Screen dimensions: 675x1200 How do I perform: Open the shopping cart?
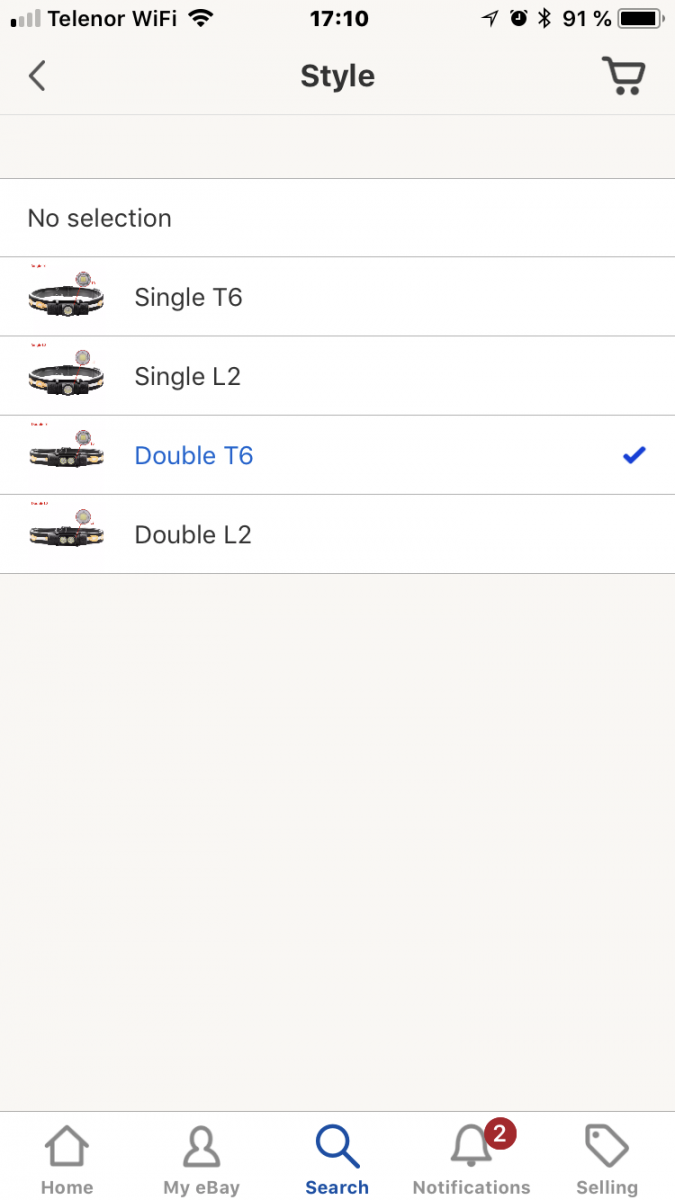pyautogui.click(x=623, y=76)
